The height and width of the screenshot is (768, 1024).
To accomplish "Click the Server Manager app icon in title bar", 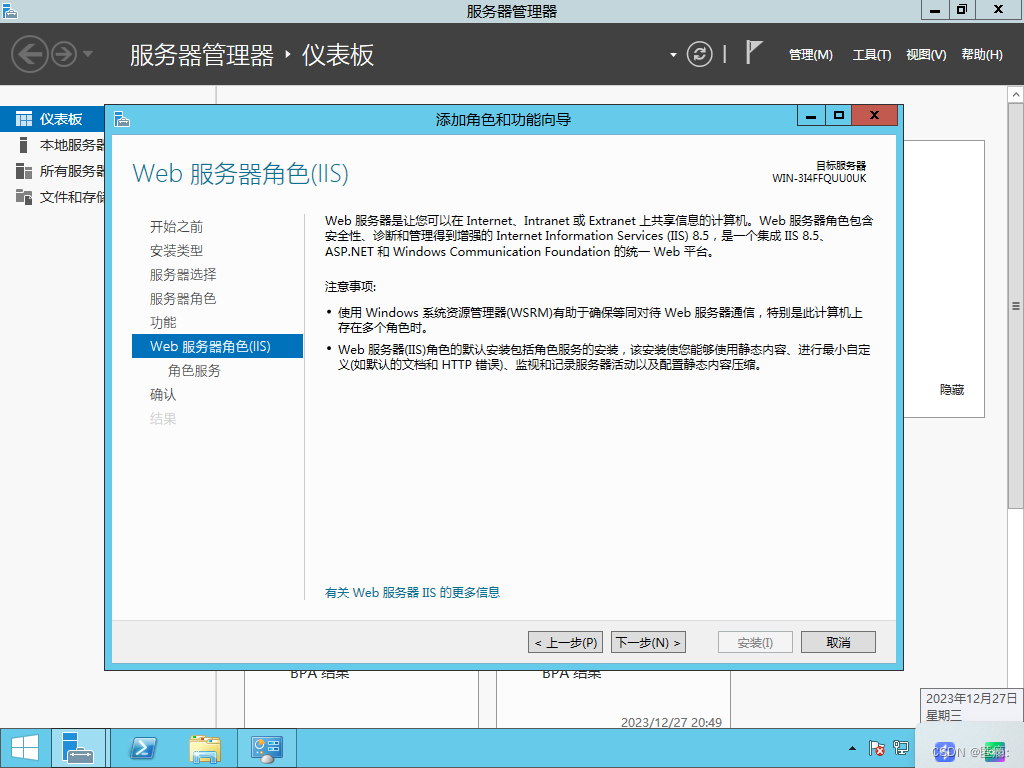I will tap(10, 10).
